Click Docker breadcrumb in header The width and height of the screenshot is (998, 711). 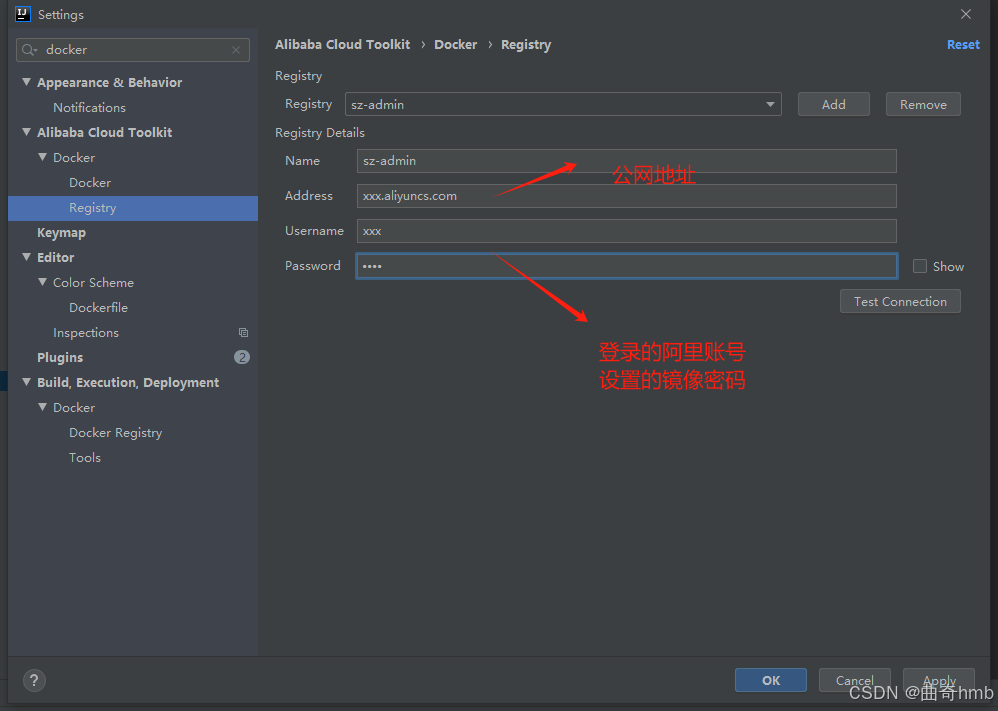point(456,45)
